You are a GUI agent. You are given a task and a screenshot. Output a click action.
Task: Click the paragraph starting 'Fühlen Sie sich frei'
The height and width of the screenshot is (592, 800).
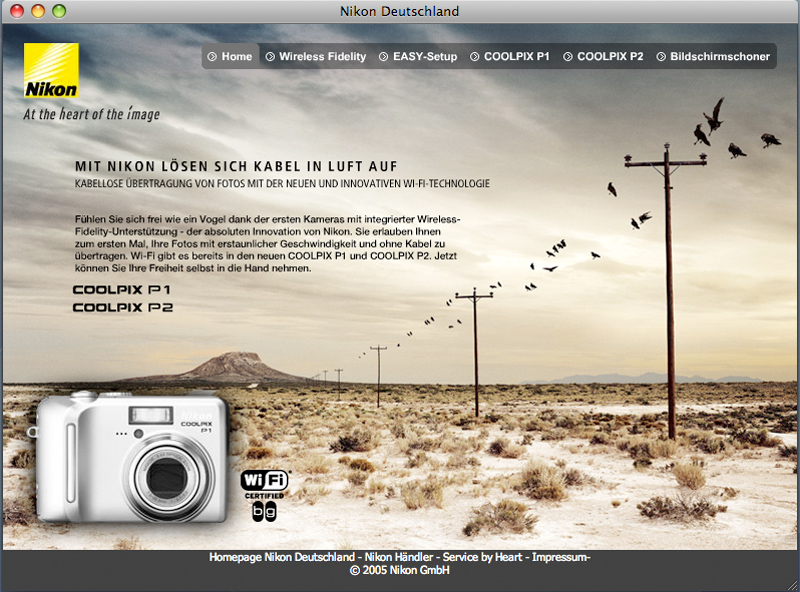[x=268, y=243]
